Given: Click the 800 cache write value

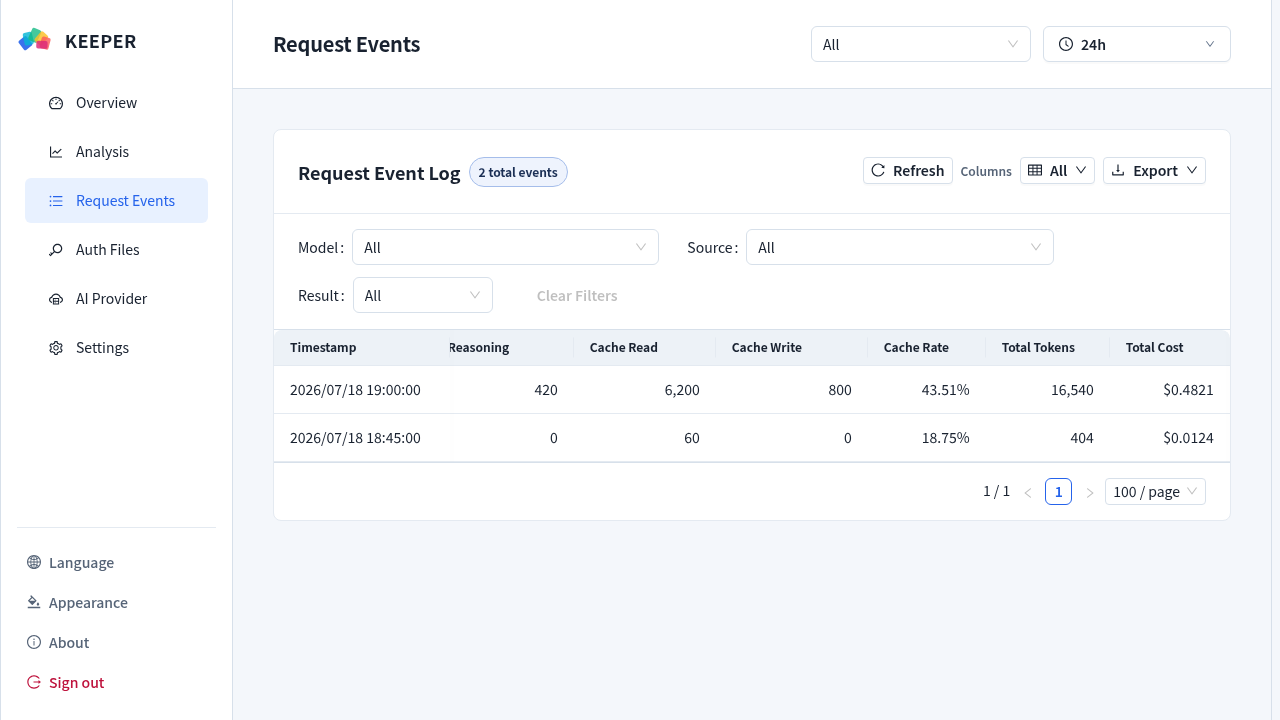Looking at the screenshot, I should (x=840, y=390).
